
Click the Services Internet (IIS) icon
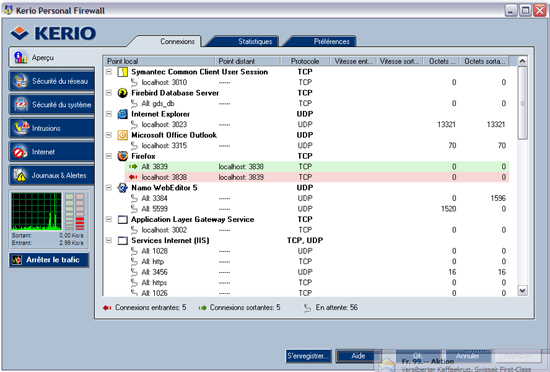[122, 241]
